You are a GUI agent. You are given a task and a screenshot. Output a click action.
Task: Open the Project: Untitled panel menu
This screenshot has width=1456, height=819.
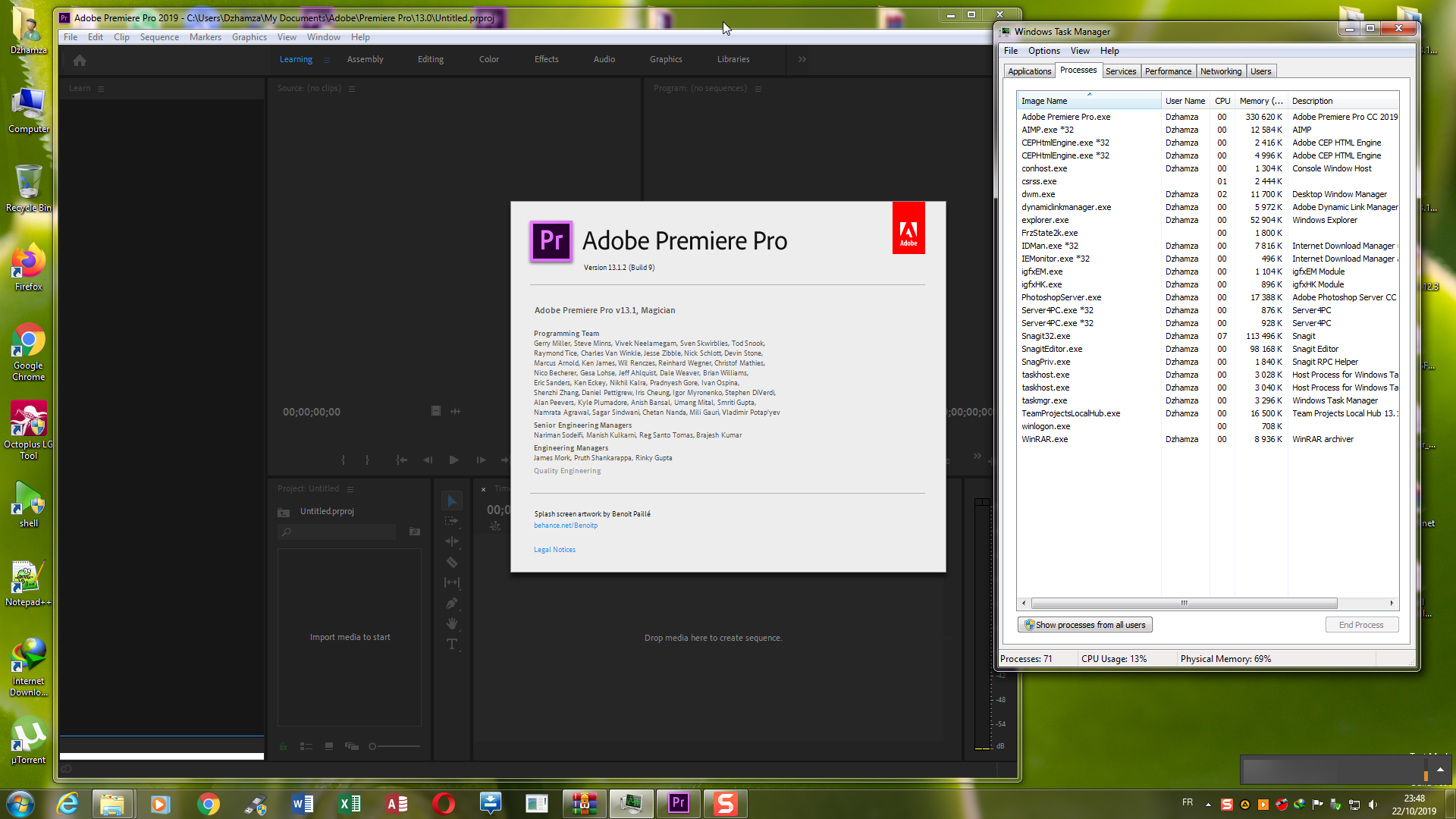pos(350,489)
